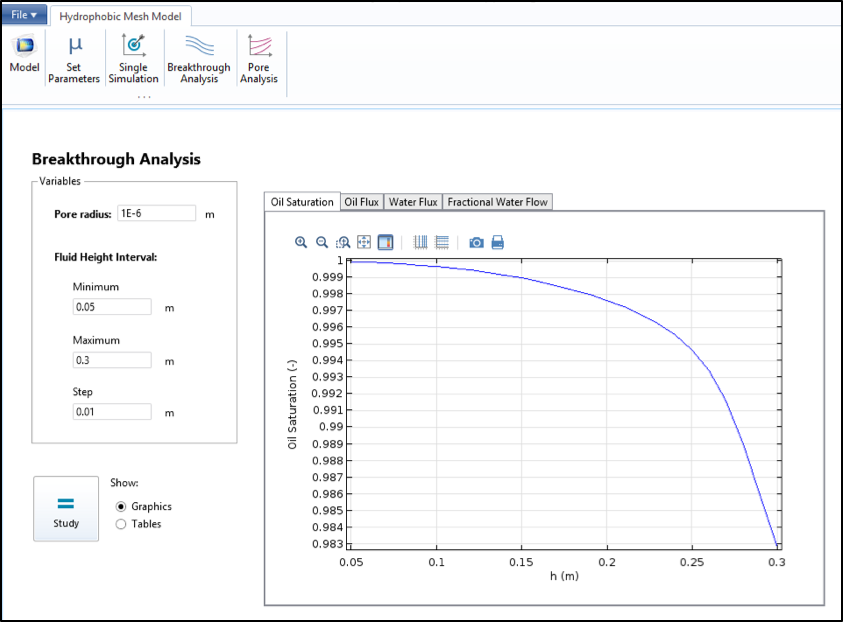Screen dimensions: 843x622
Task: Switch to the Oil Flux tab
Action: pos(362,202)
